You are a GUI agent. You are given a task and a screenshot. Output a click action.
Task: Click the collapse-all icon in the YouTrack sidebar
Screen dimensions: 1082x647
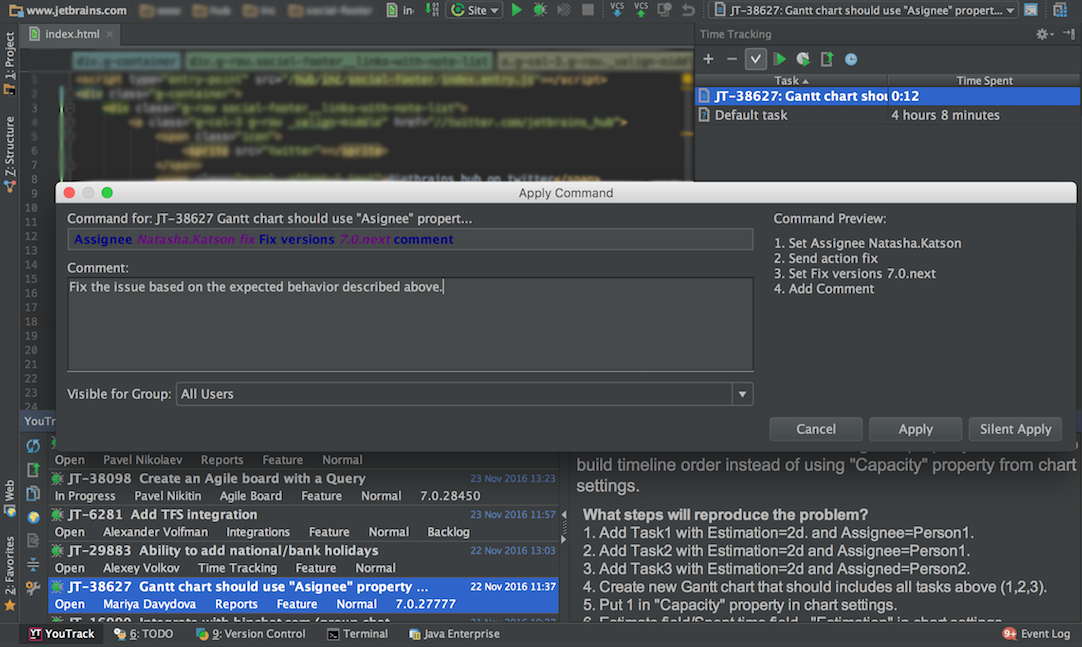coord(32,564)
